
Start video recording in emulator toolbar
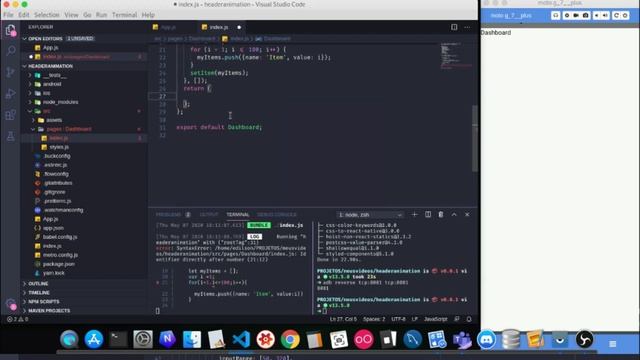click(x=576, y=15)
